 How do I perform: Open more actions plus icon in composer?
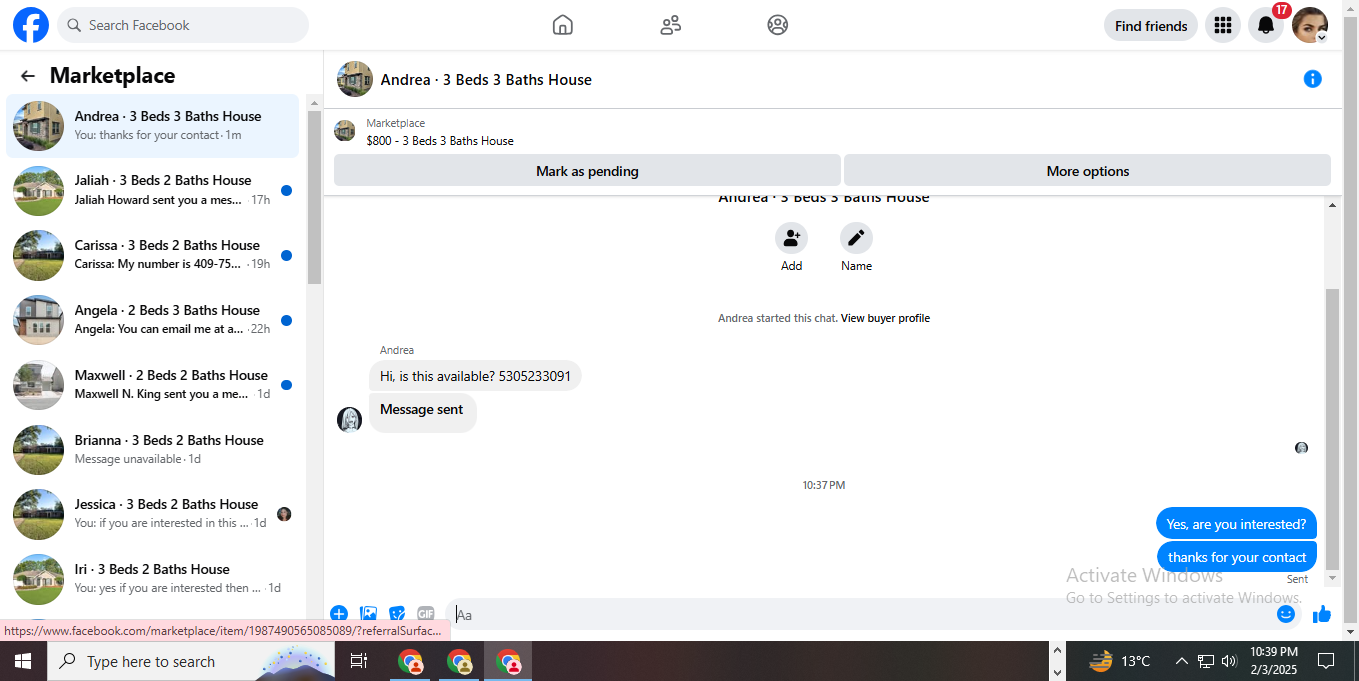pos(339,614)
